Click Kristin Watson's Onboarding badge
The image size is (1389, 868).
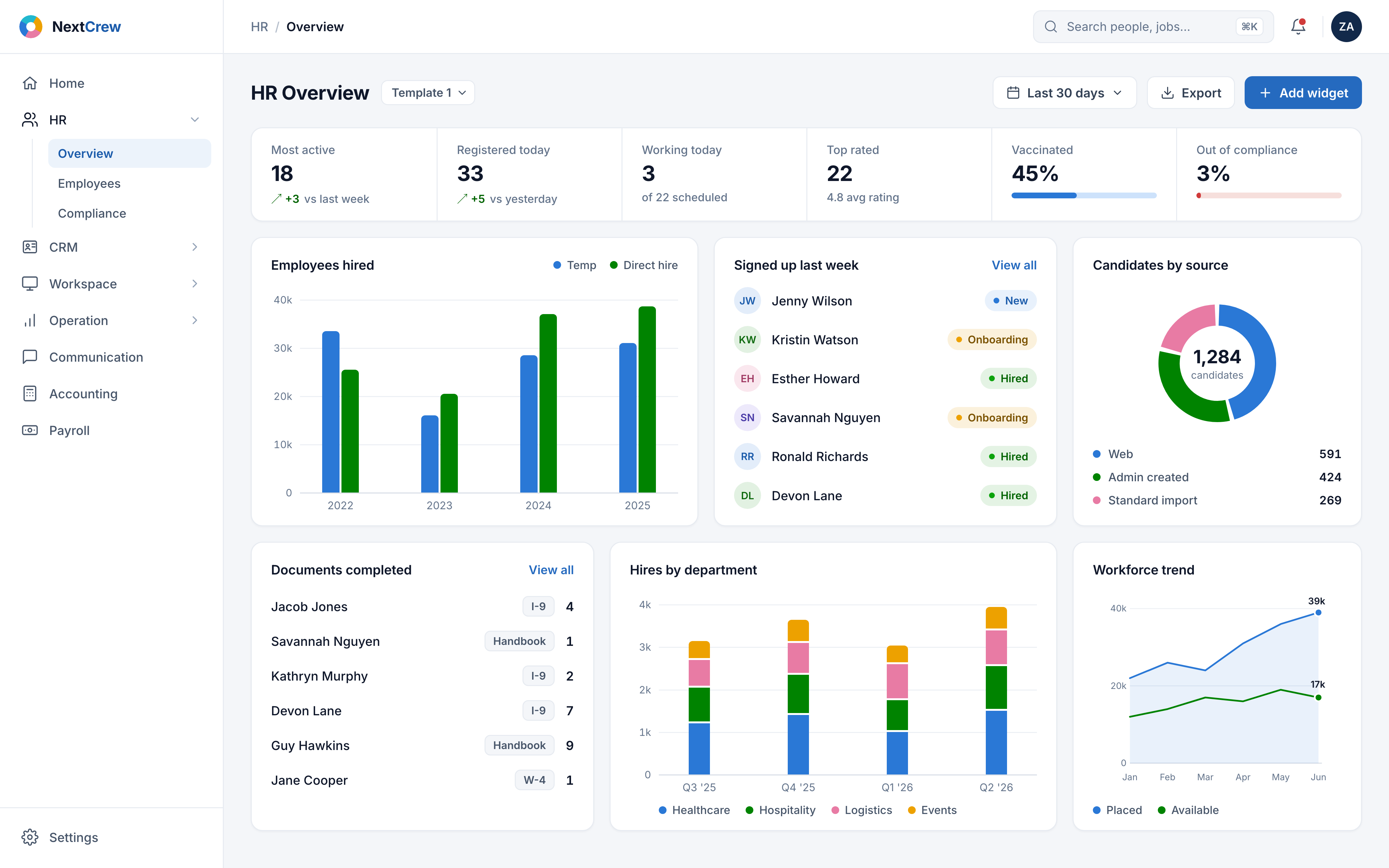992,340
